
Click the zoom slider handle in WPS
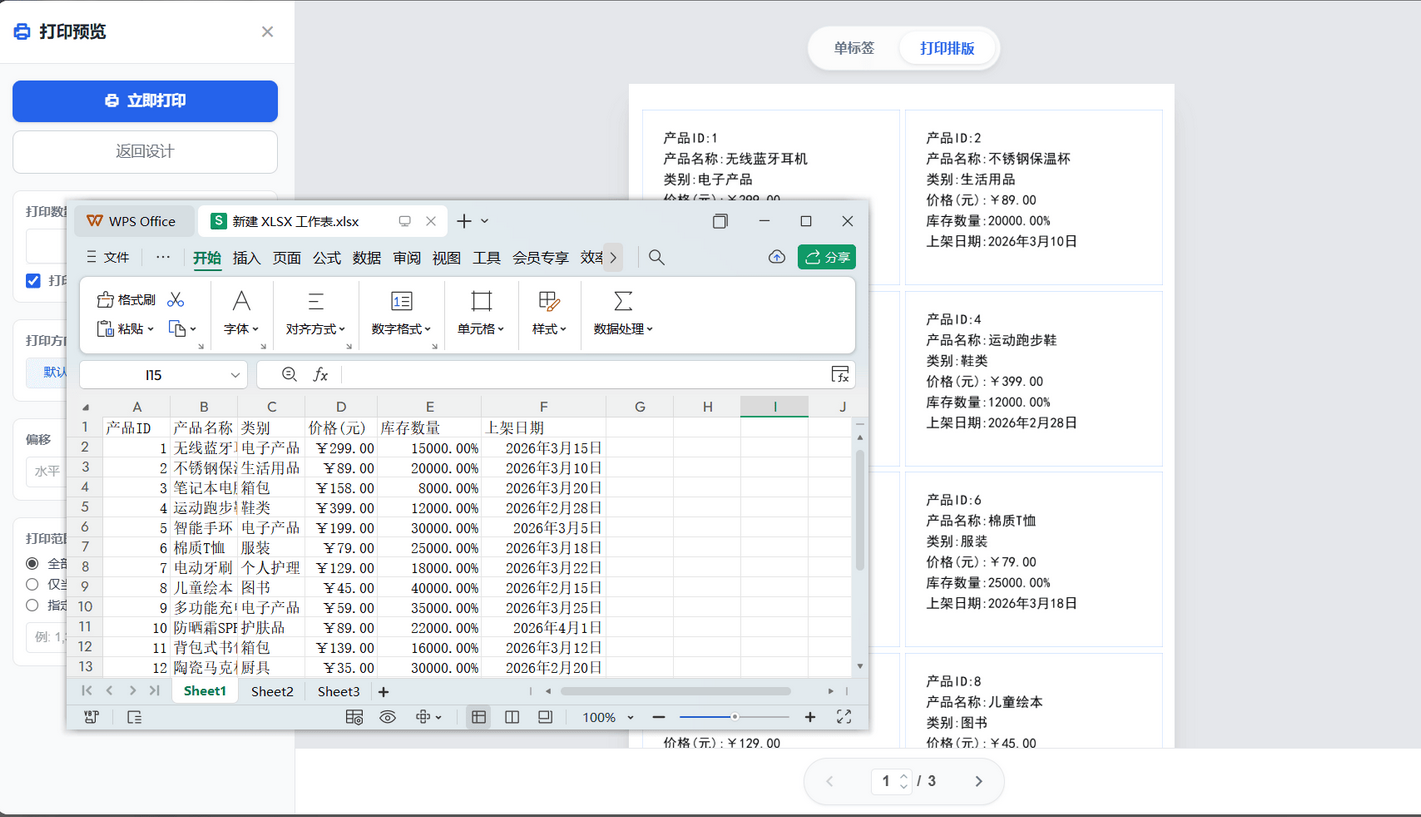[734, 717]
